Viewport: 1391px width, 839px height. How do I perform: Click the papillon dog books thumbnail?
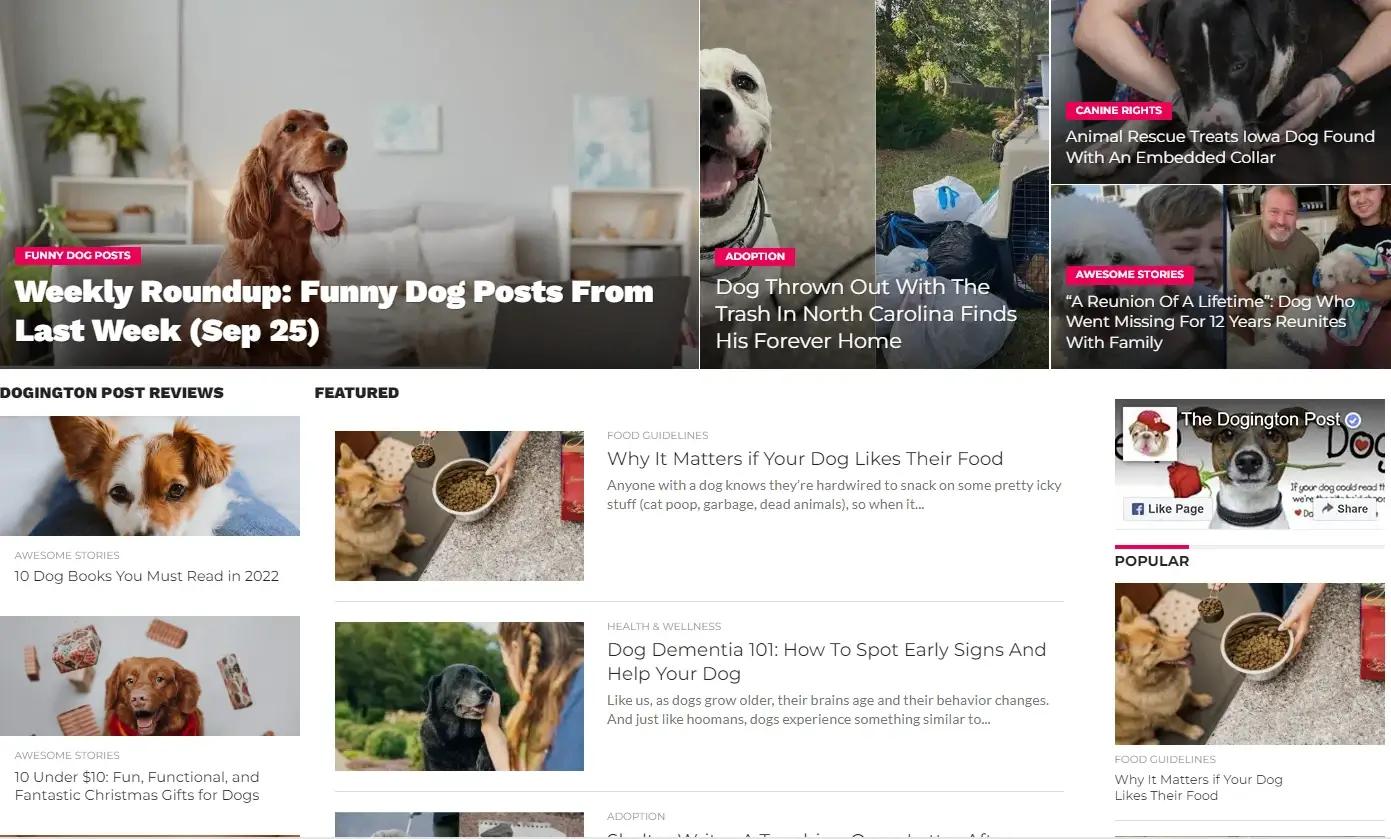pos(150,476)
